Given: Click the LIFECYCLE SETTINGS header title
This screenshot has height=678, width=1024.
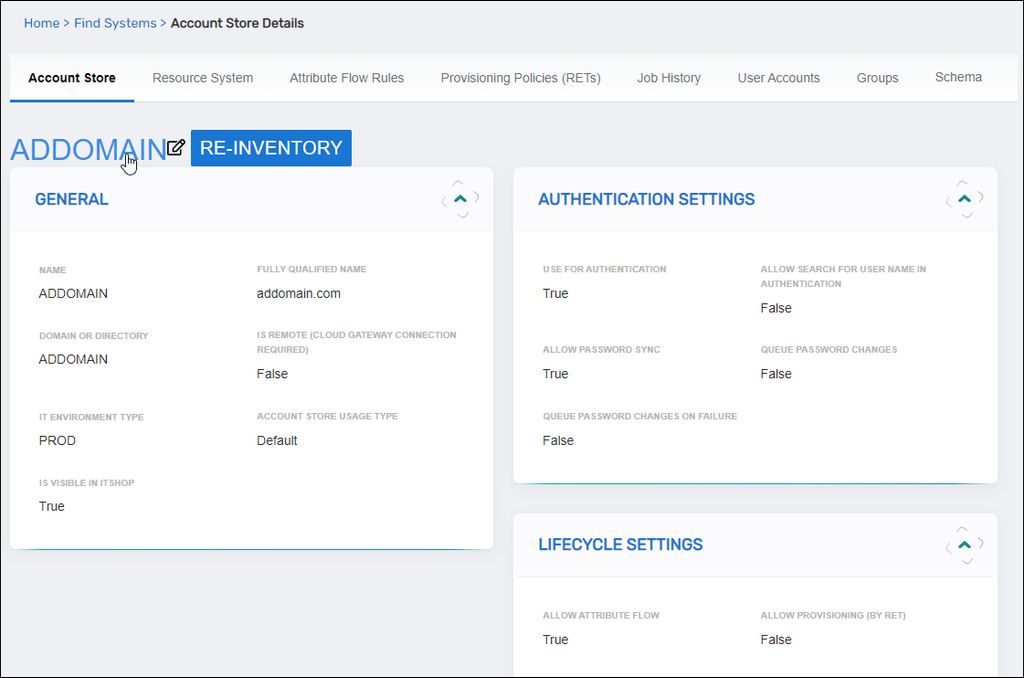Looking at the screenshot, I should [x=620, y=545].
